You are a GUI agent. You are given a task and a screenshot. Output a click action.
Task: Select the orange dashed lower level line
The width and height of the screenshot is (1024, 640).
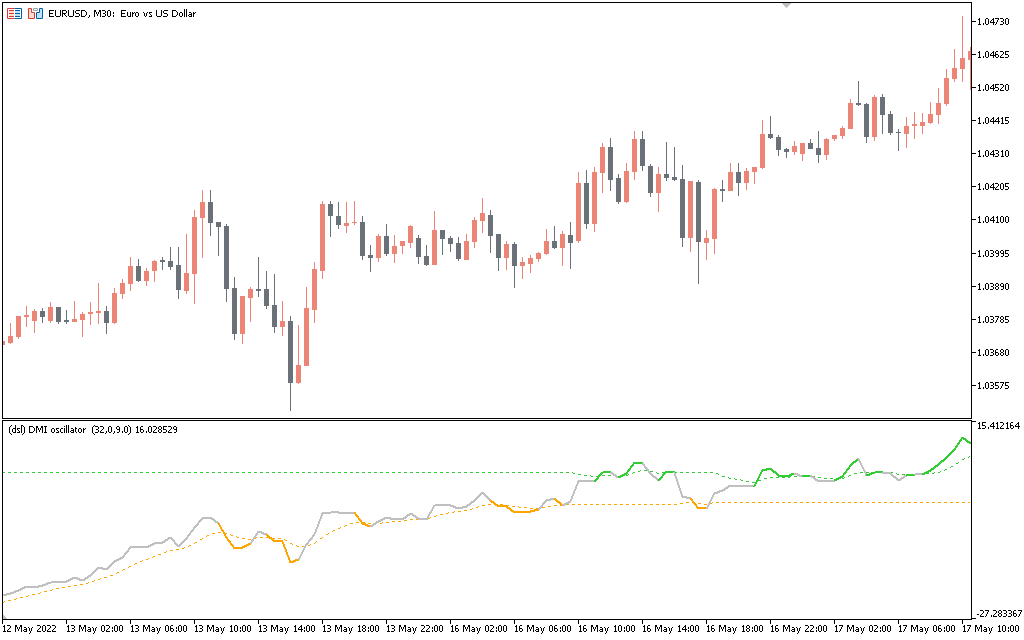click(850, 502)
